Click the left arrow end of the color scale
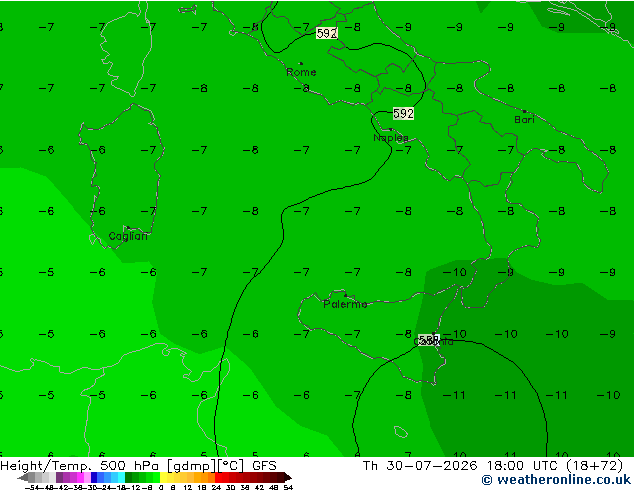The width and height of the screenshot is (634, 490). (x=22, y=477)
